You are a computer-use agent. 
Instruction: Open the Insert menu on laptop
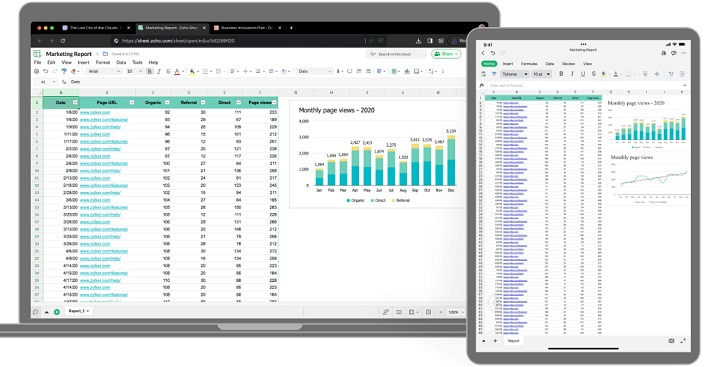pos(84,62)
